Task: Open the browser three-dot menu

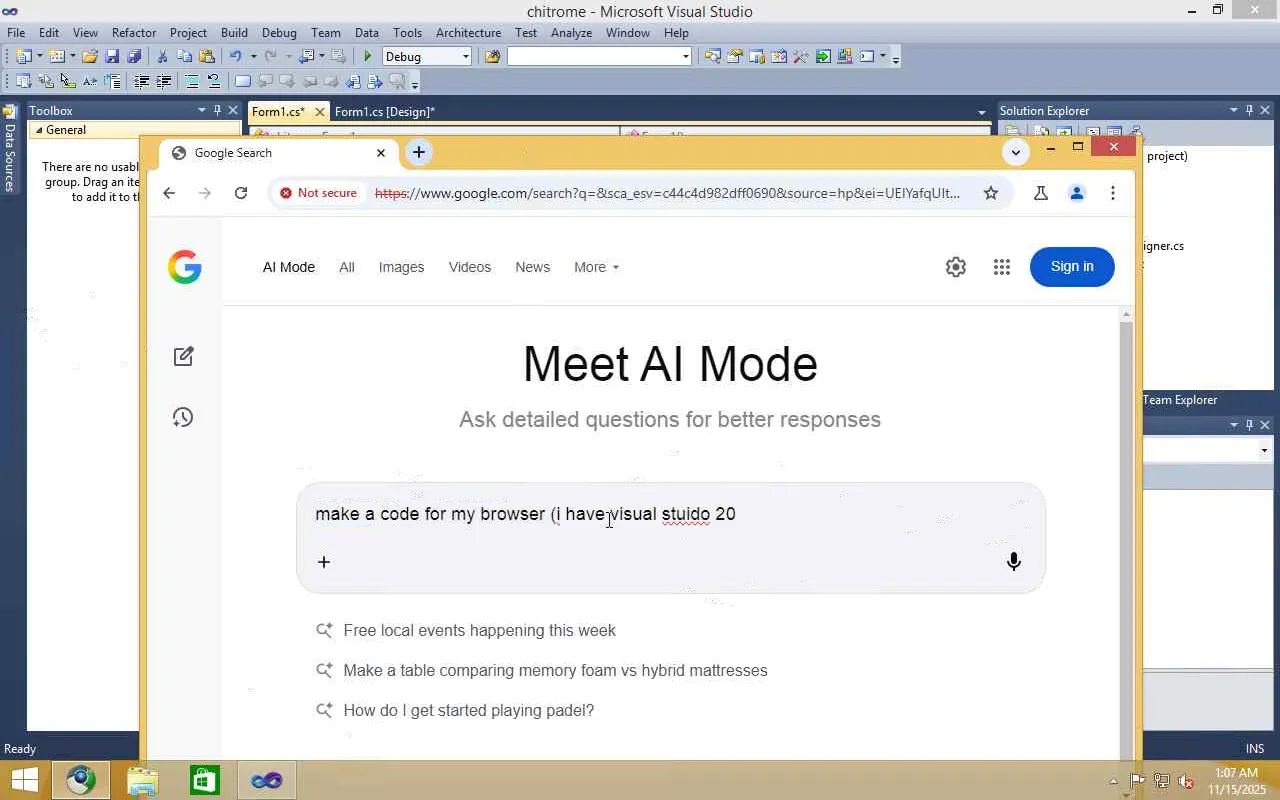Action: click(x=1113, y=193)
